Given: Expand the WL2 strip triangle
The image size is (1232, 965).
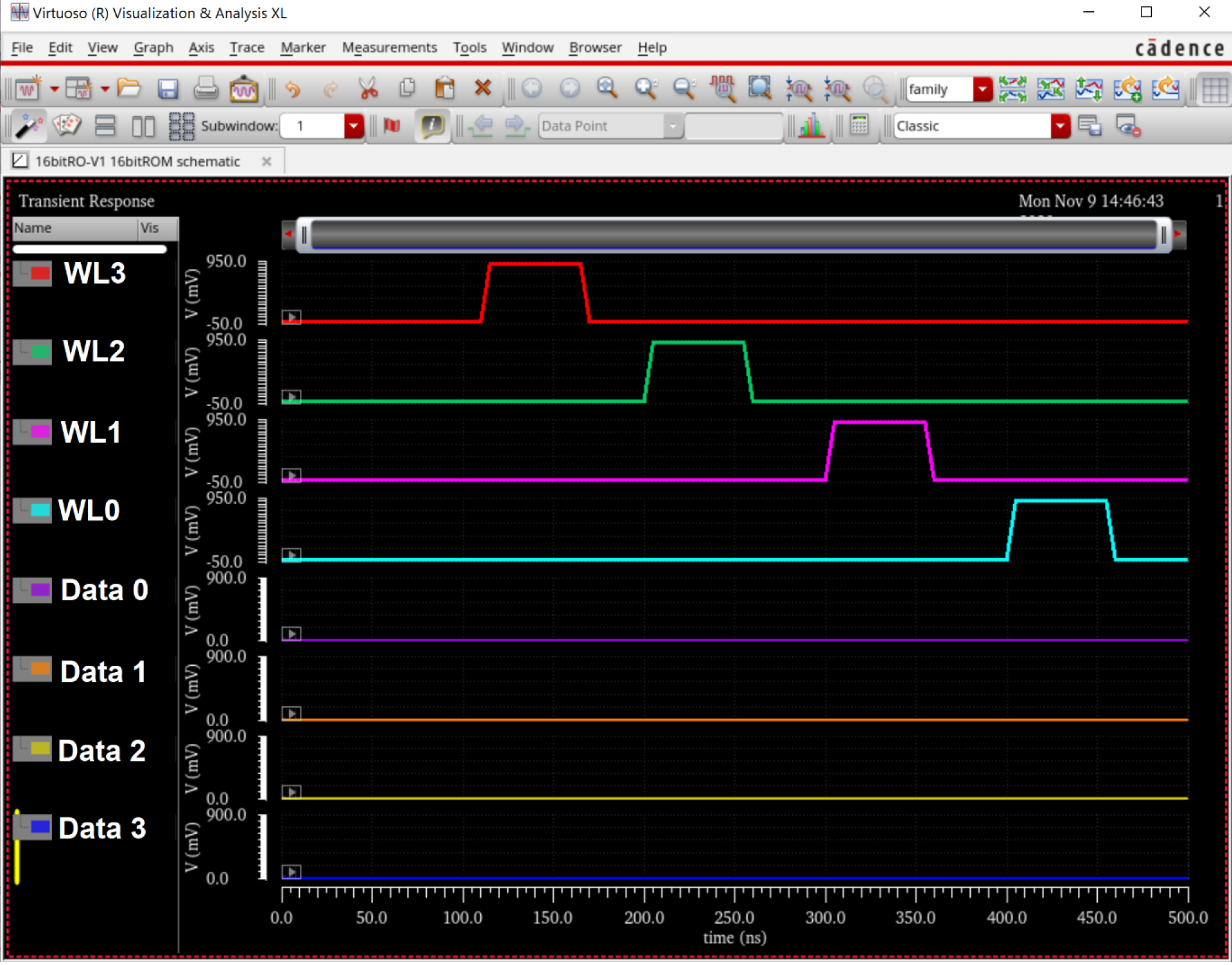Looking at the screenshot, I should (x=291, y=397).
